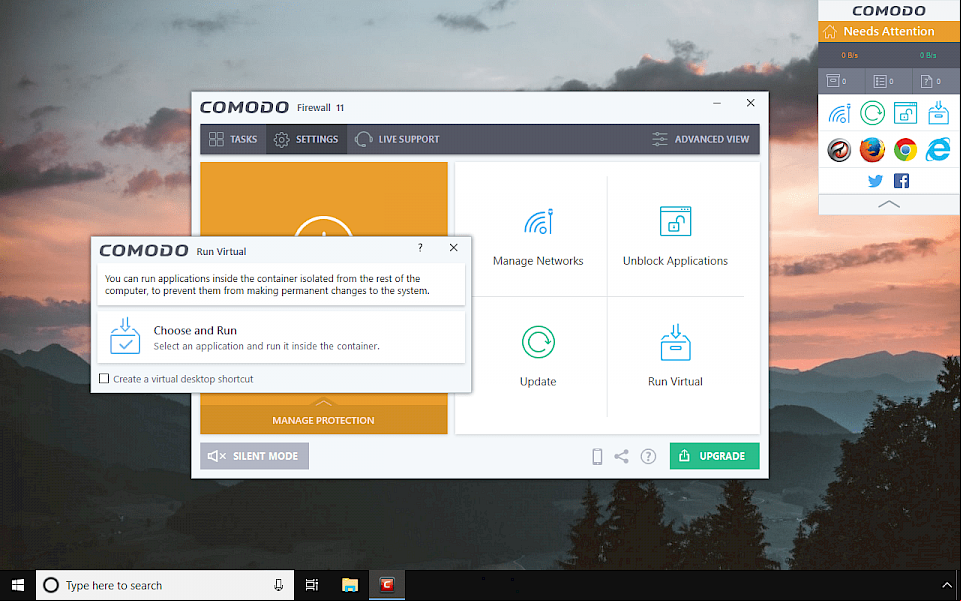
Task: Click the widget Update icon
Action: [x=872, y=113]
